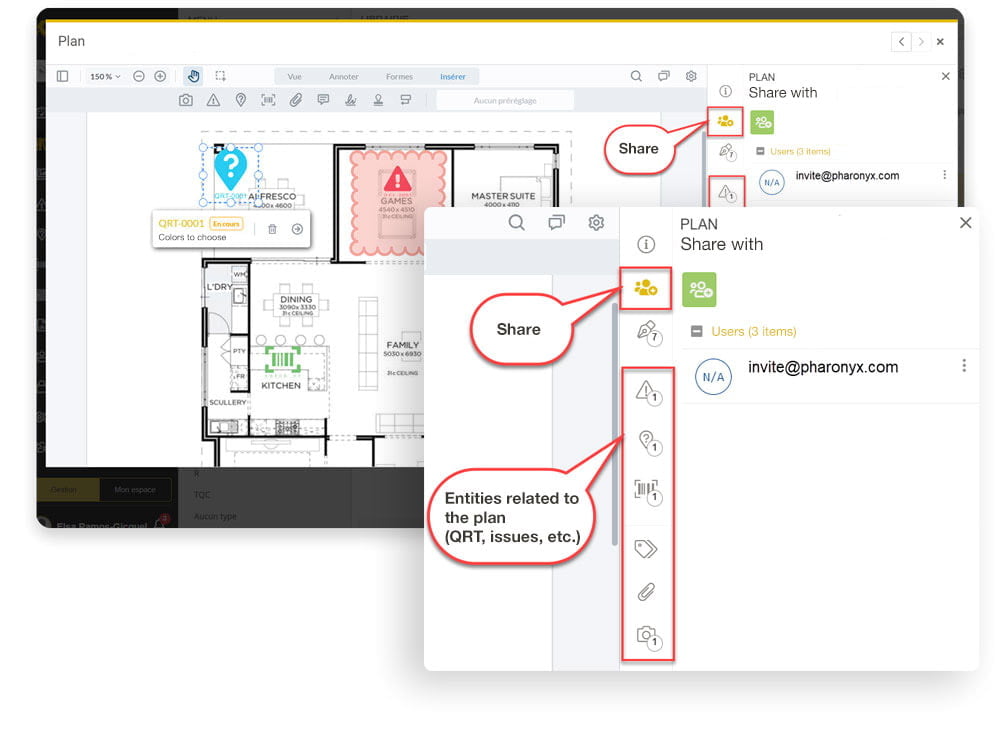Screen dimensions: 1000x736
Task: Select the green barcode marker in the Kitchen
Action: (283, 360)
